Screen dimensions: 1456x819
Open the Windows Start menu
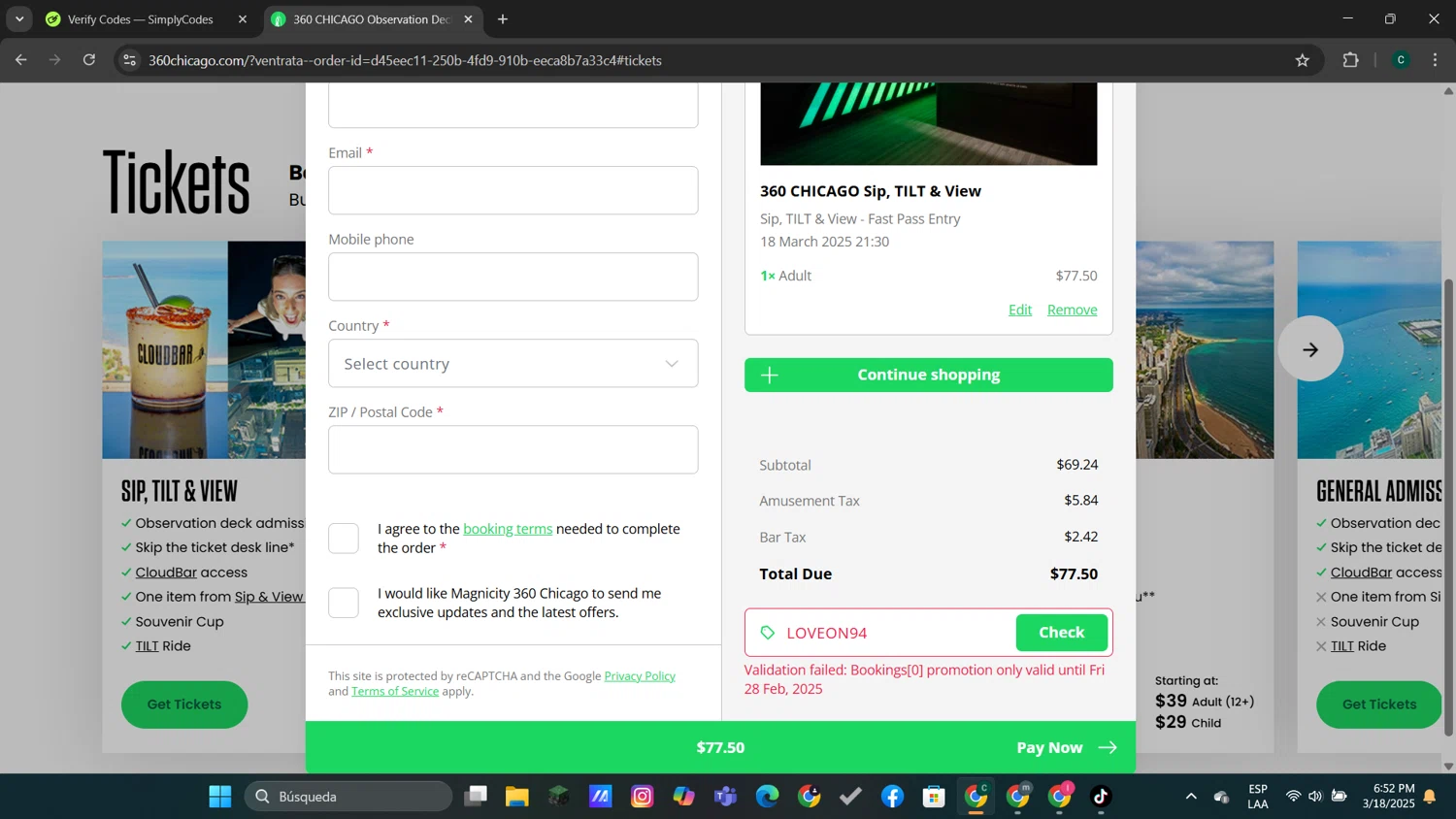220,797
